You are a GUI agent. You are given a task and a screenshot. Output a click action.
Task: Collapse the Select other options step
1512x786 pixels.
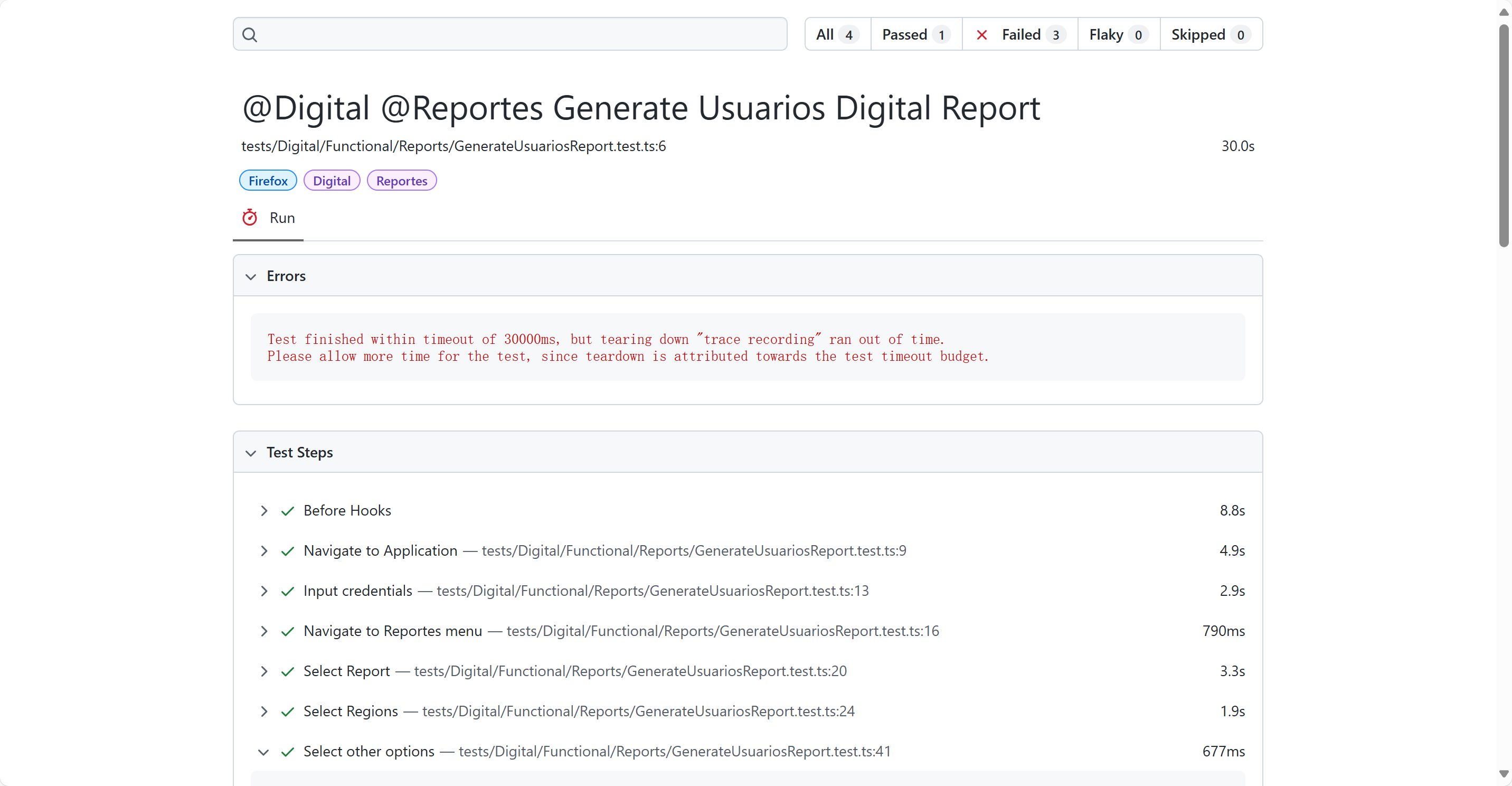pos(263,752)
